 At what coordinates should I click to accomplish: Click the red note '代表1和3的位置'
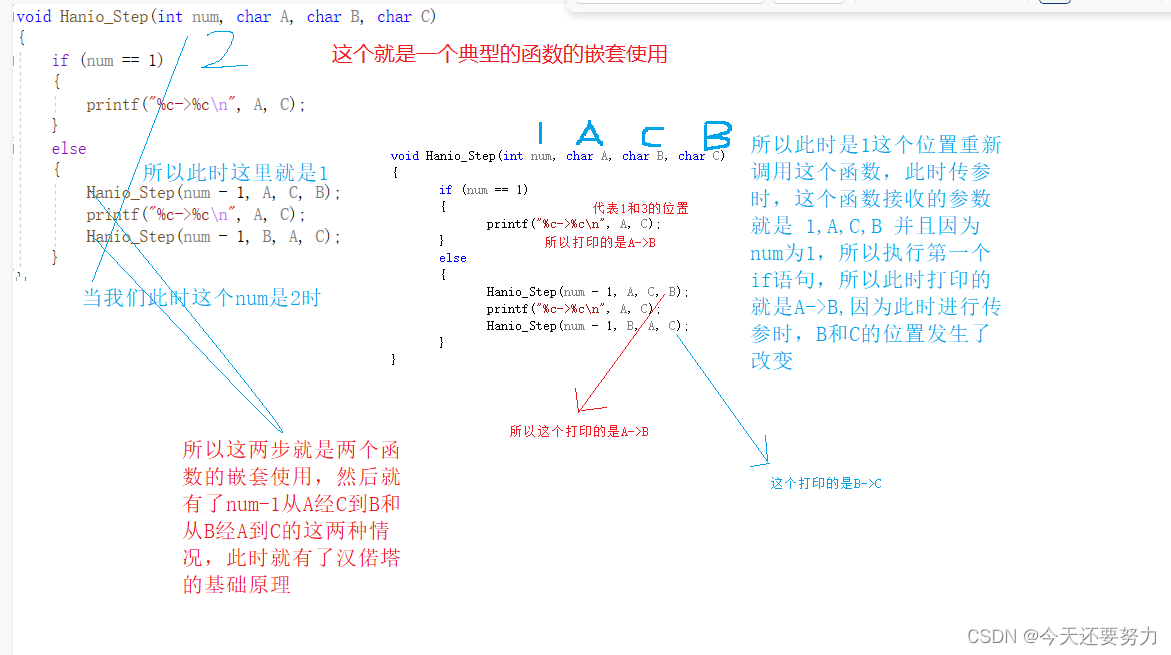(640, 208)
